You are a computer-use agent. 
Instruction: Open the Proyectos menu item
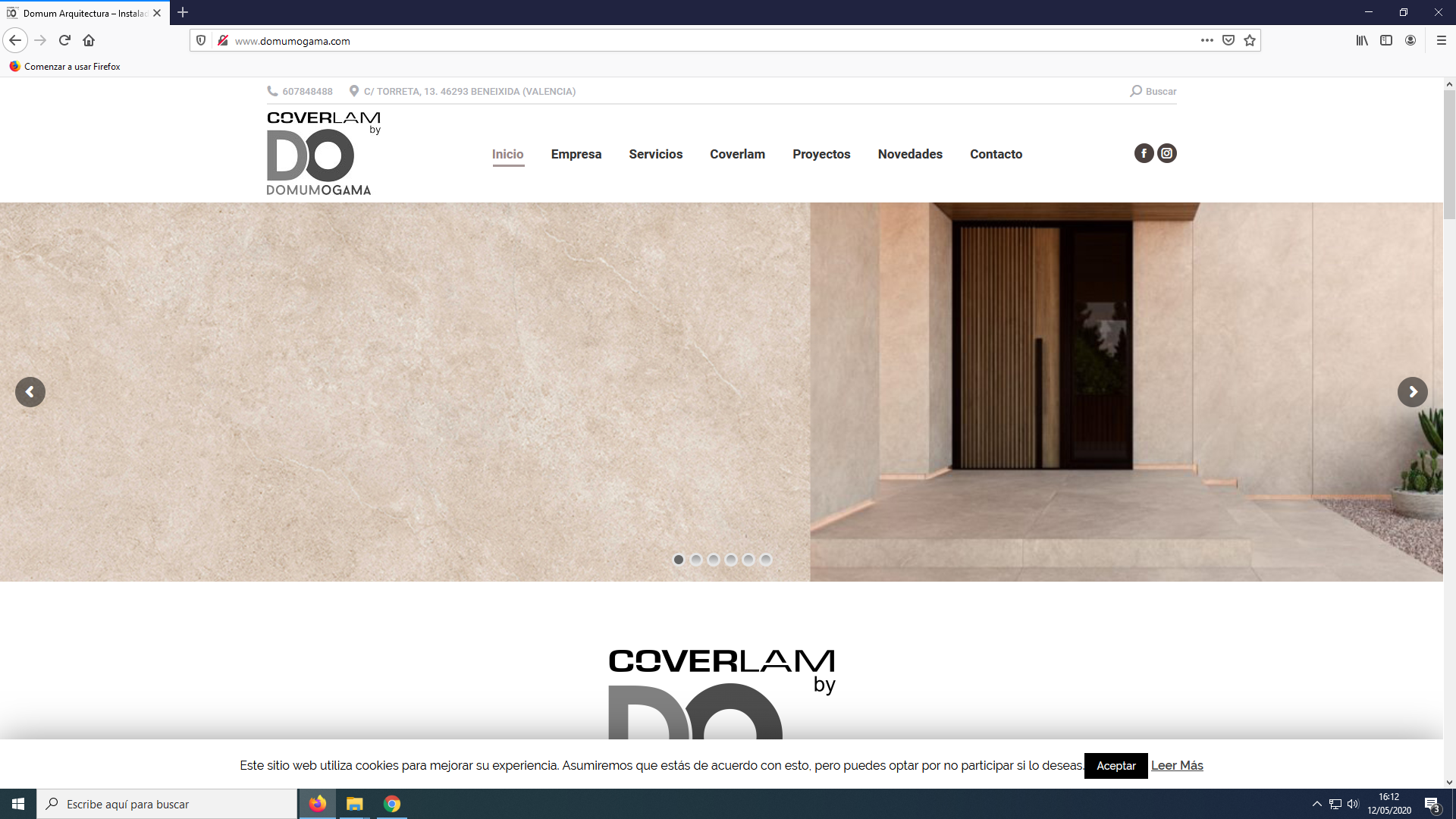click(821, 154)
